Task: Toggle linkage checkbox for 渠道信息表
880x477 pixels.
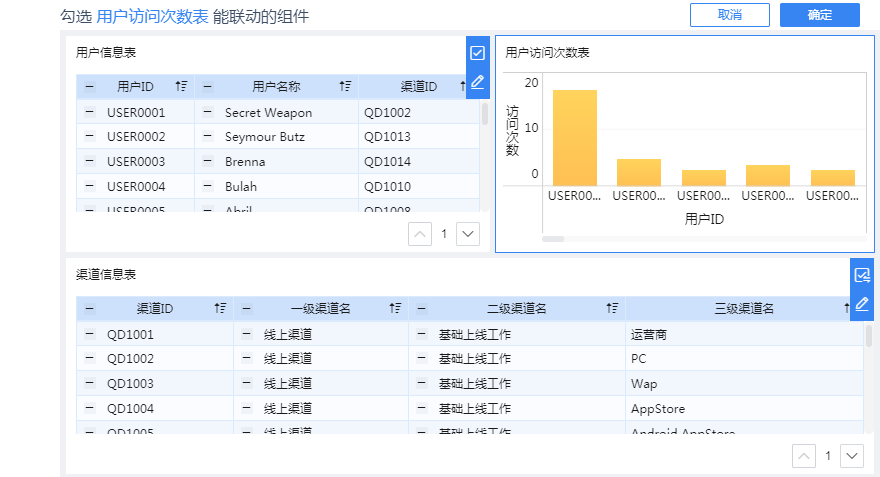Action: (861, 275)
